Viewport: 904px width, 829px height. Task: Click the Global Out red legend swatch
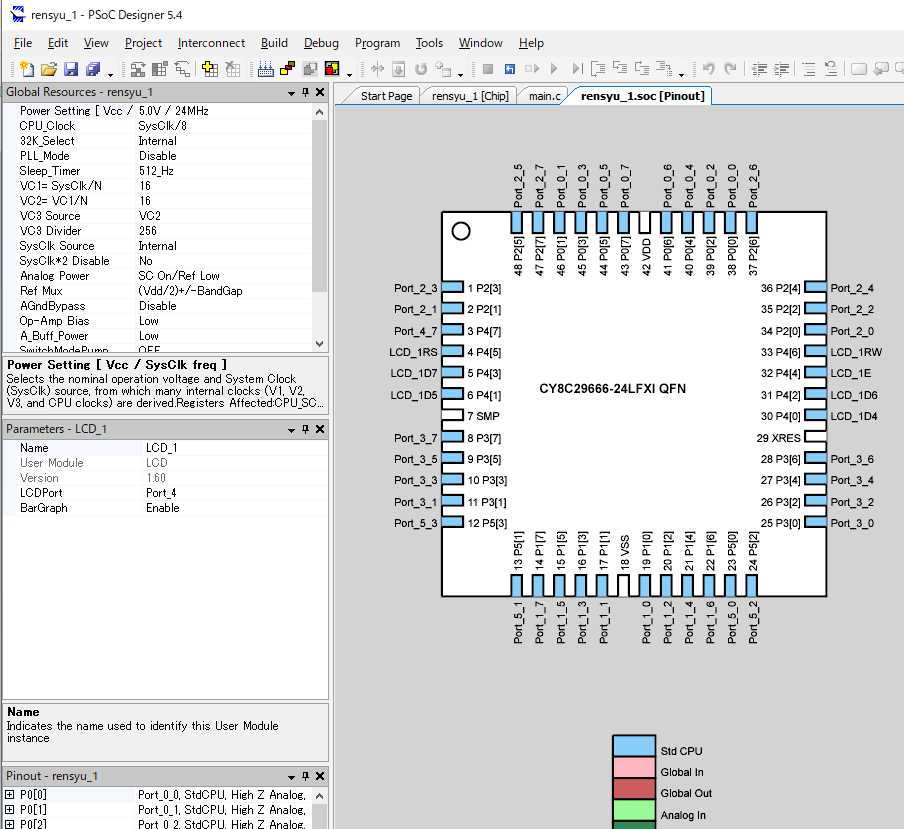634,789
